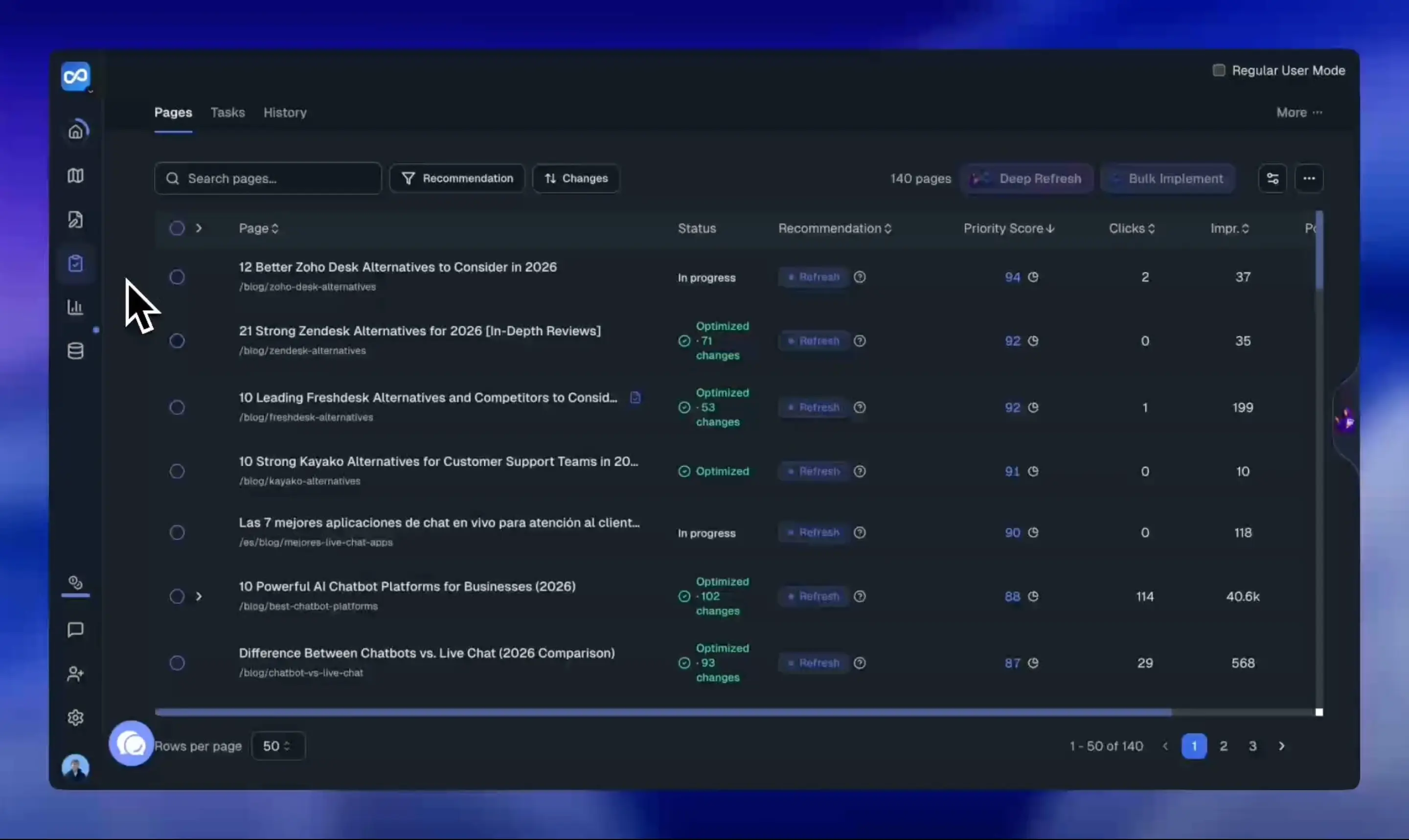Click the infinity app logo

76,76
